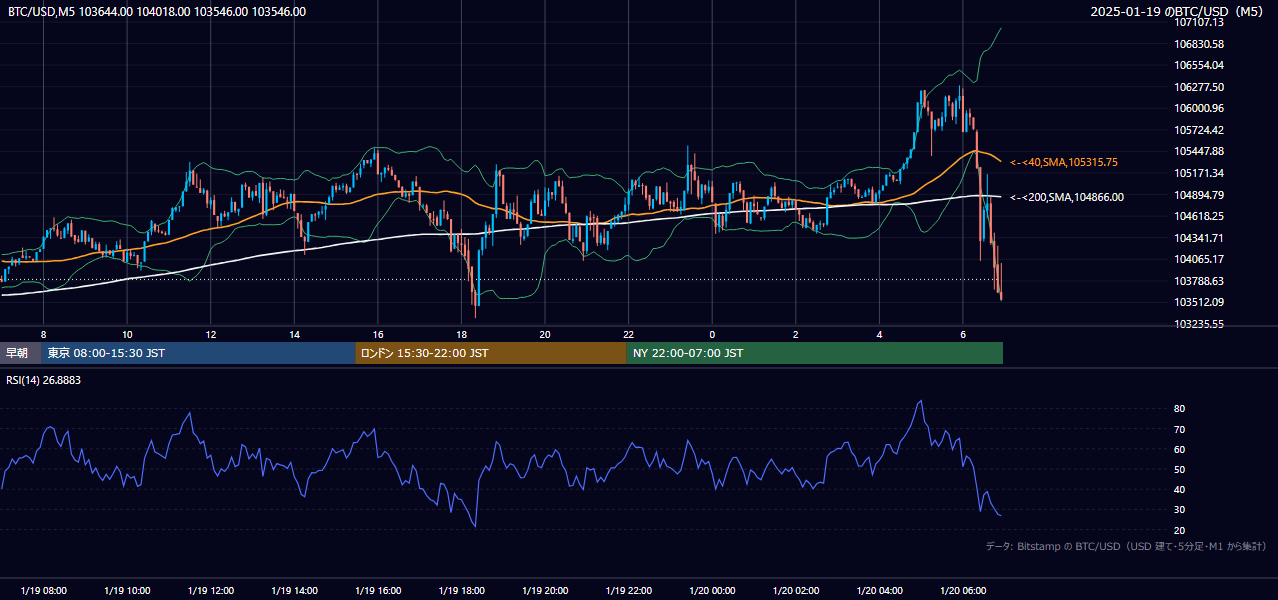Click the 6 hour mark under the price chart
This screenshot has width=1278, height=600.
(963, 334)
